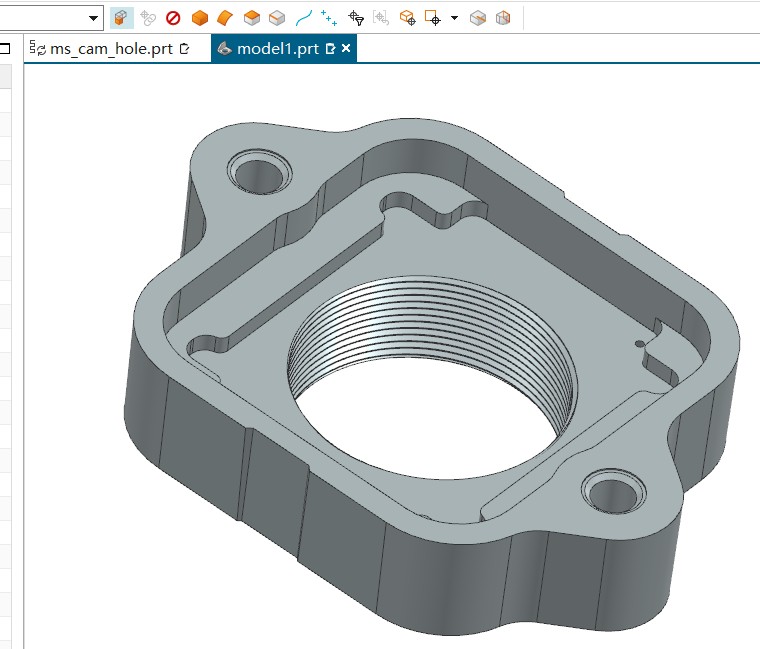The width and height of the screenshot is (760, 649).
Task: Open the selection filter dropdown arrow
Action: 94,18
